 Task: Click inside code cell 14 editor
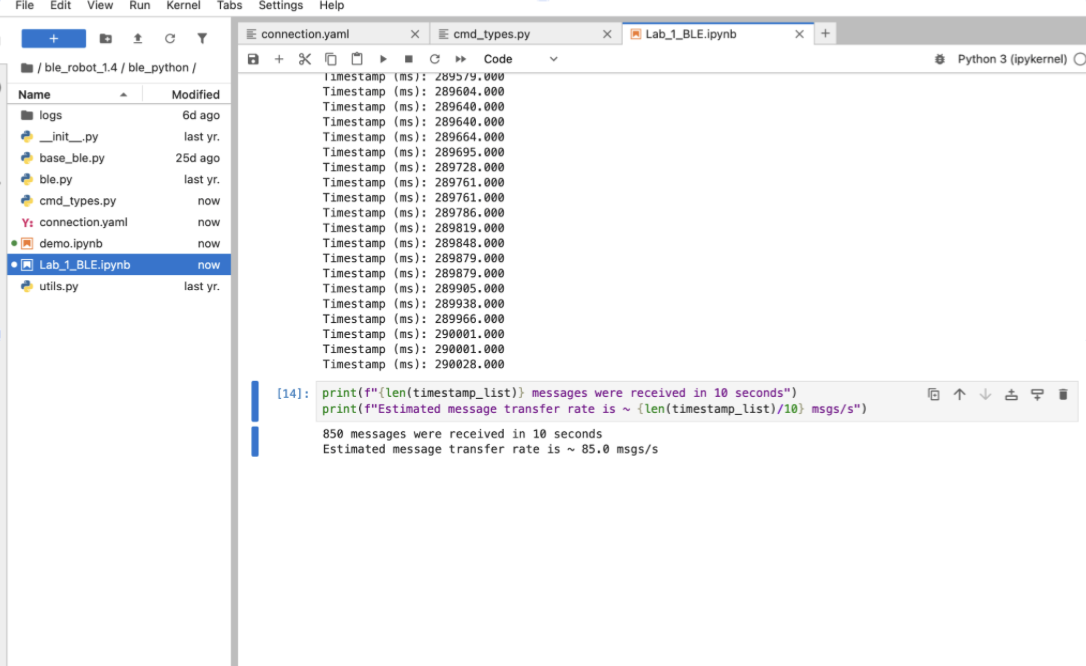tap(600, 401)
